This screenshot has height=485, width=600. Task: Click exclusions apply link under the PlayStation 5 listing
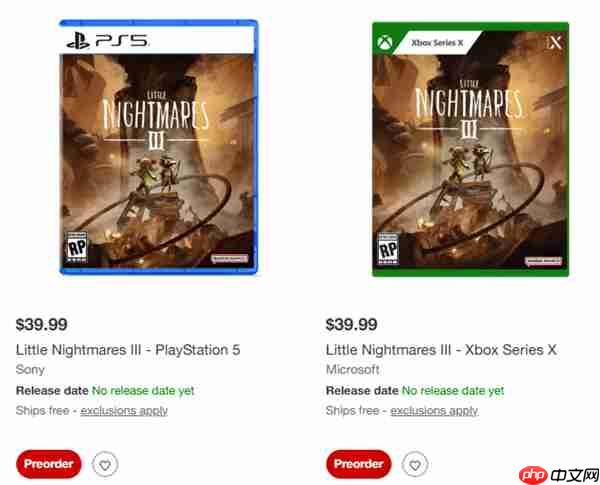click(124, 410)
